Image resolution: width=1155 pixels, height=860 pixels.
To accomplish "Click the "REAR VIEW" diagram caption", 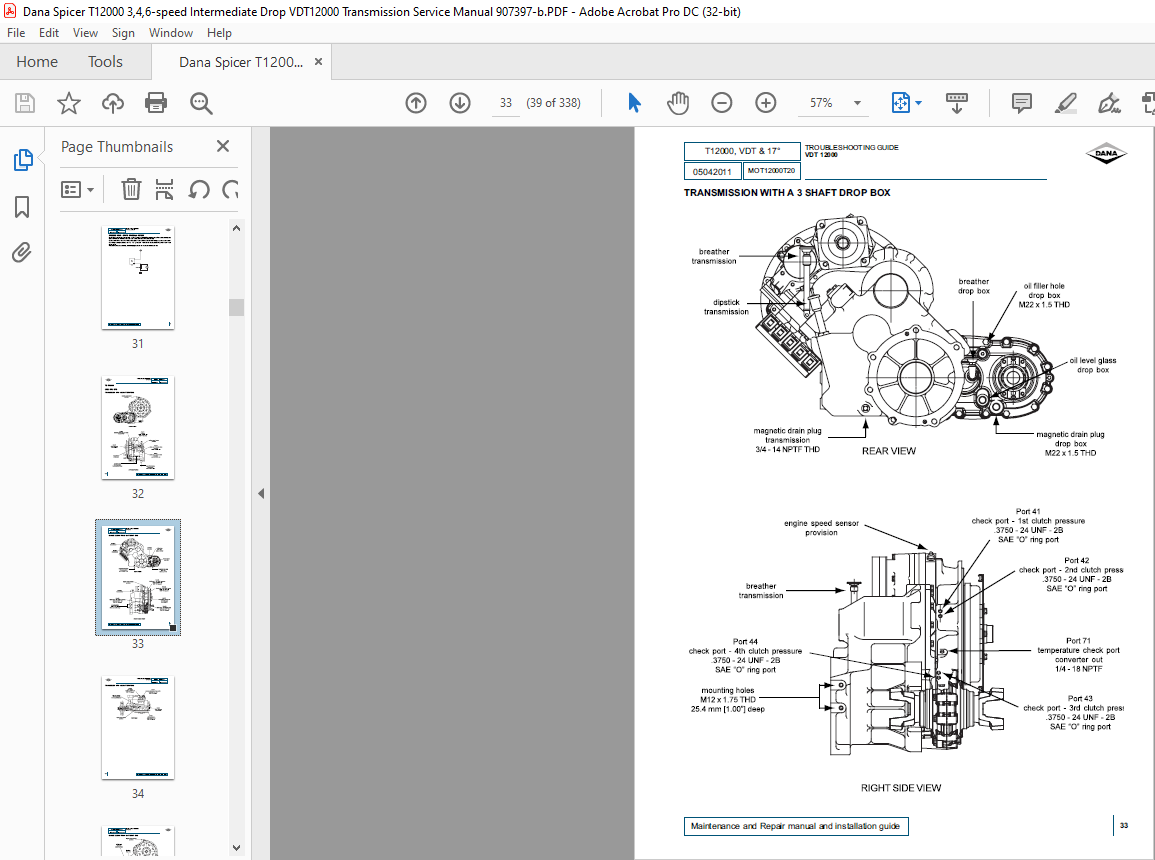I will 888,451.
